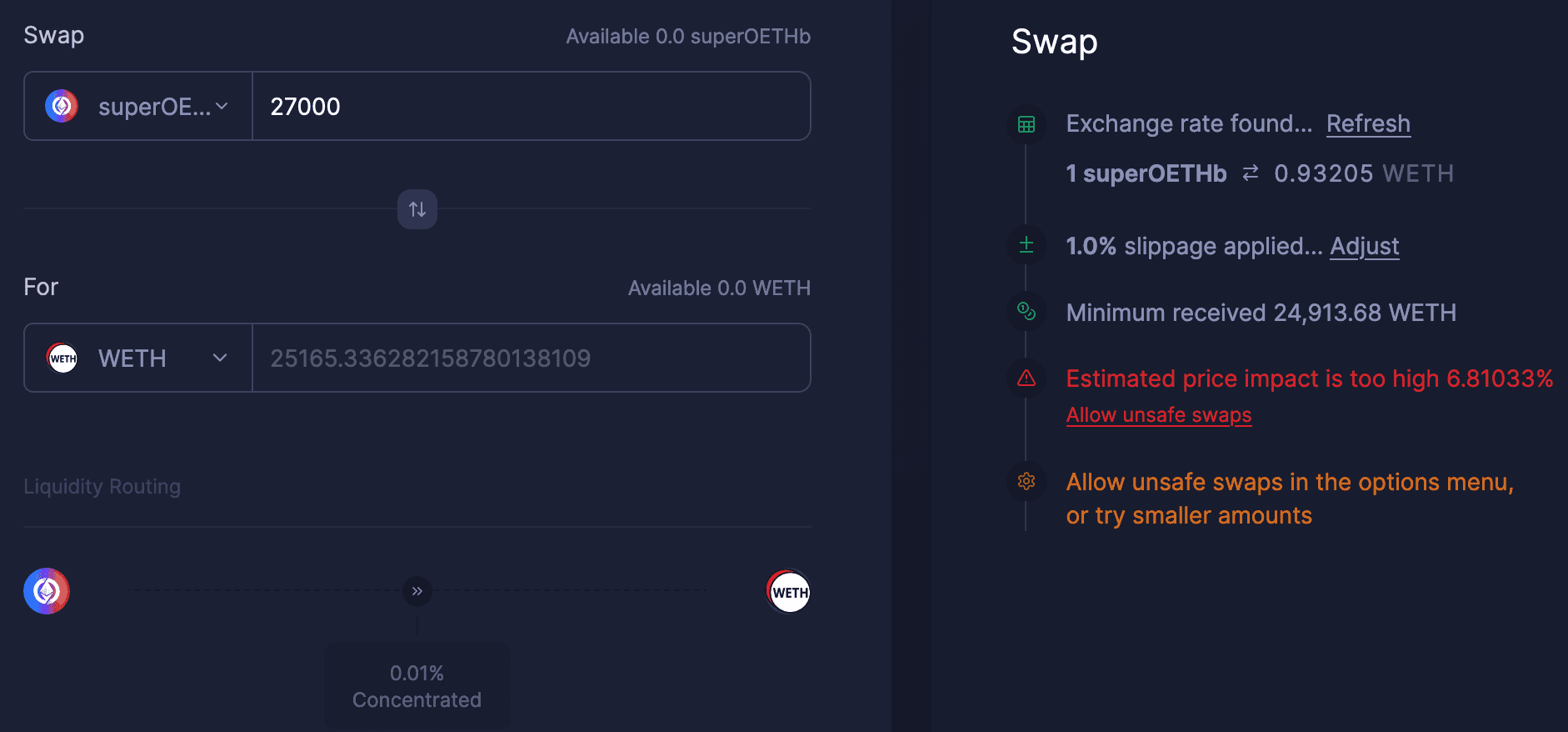Click the red price impact warning icon
The height and width of the screenshot is (732, 1568).
[x=1026, y=379]
